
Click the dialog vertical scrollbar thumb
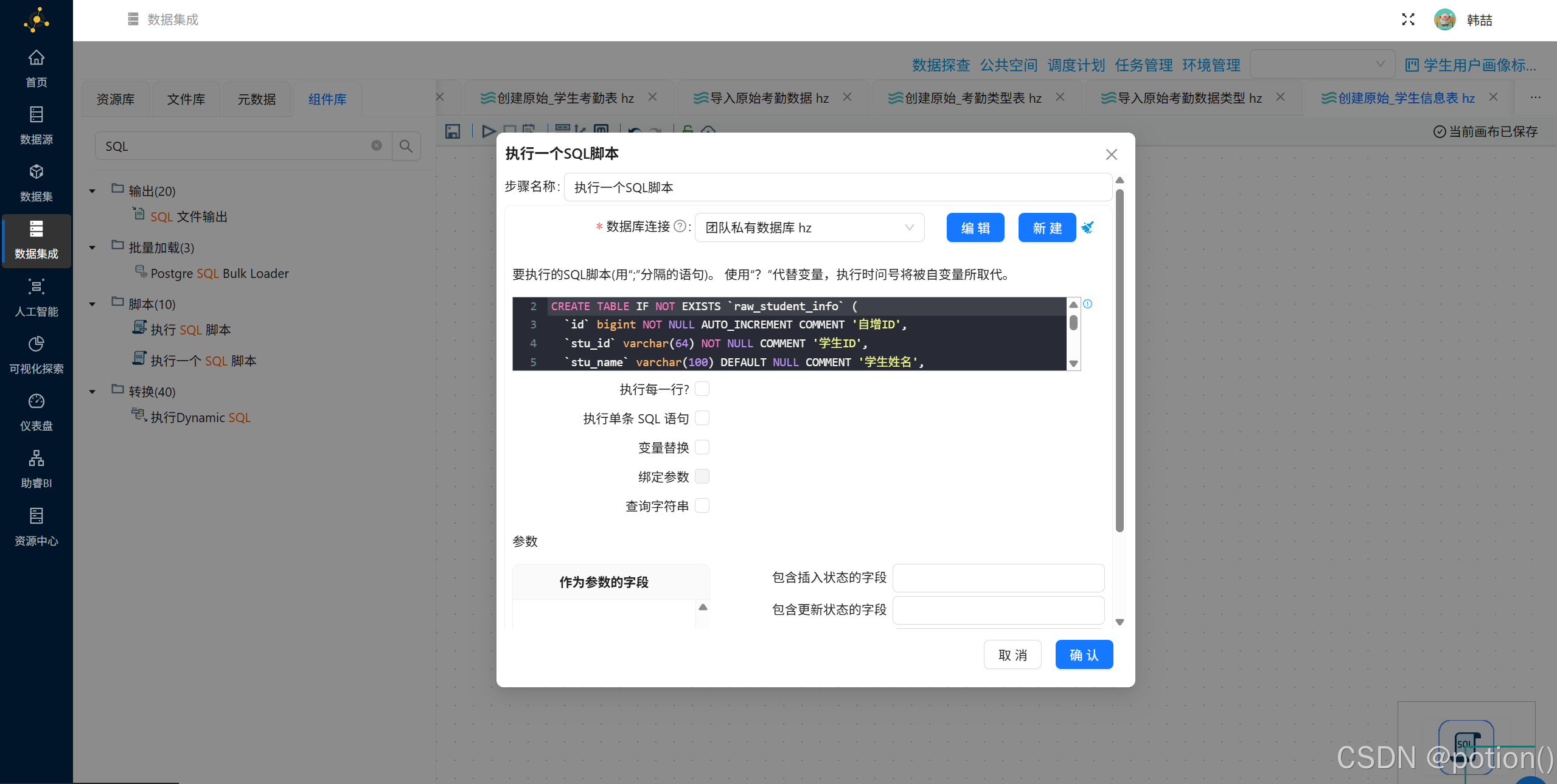coord(1120,360)
